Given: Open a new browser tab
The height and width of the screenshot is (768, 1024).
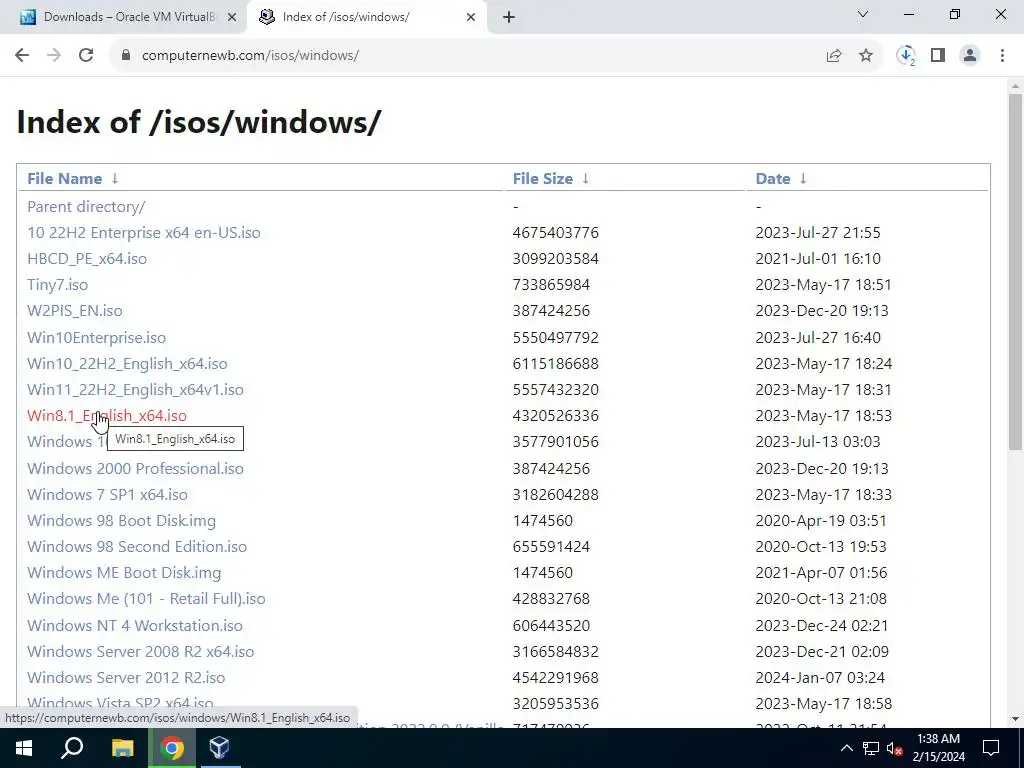Looking at the screenshot, I should click(x=509, y=18).
